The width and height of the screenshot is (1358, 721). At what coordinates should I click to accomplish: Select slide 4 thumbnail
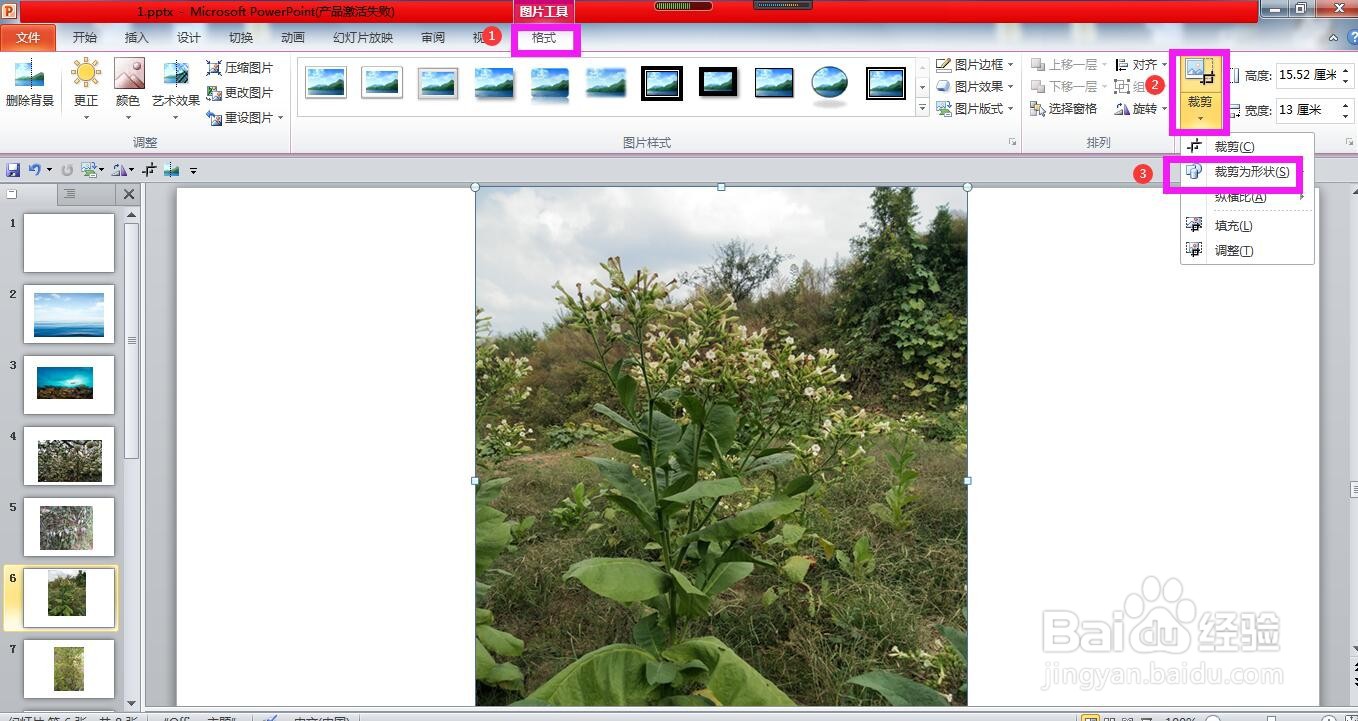coord(69,456)
